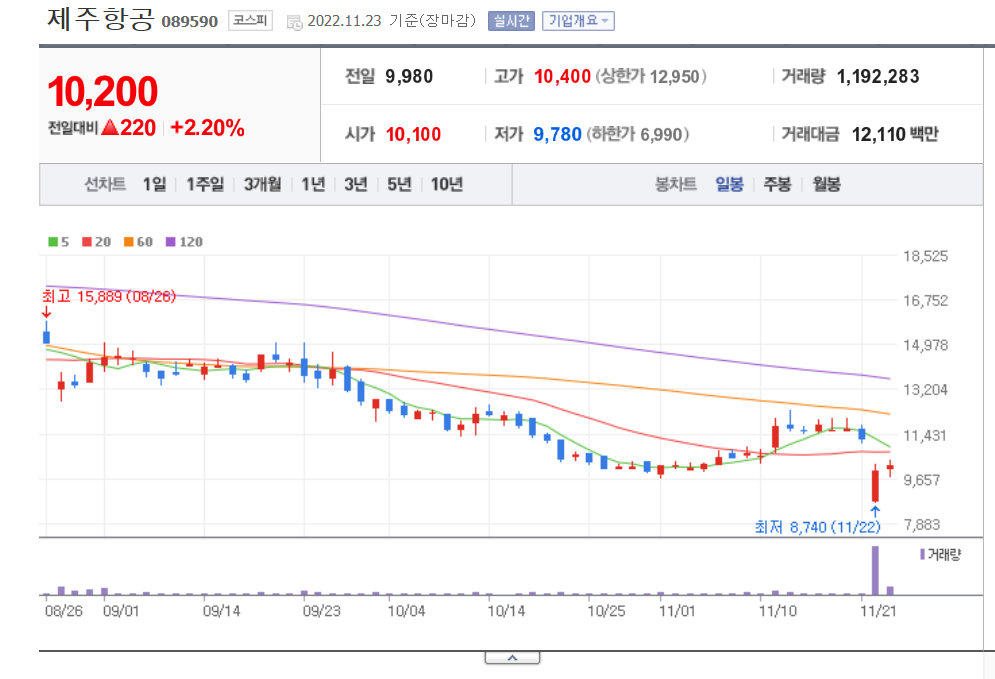Click the 최고 15,889 (08/26) chart label
The width and height of the screenshot is (995, 679).
click(109, 296)
